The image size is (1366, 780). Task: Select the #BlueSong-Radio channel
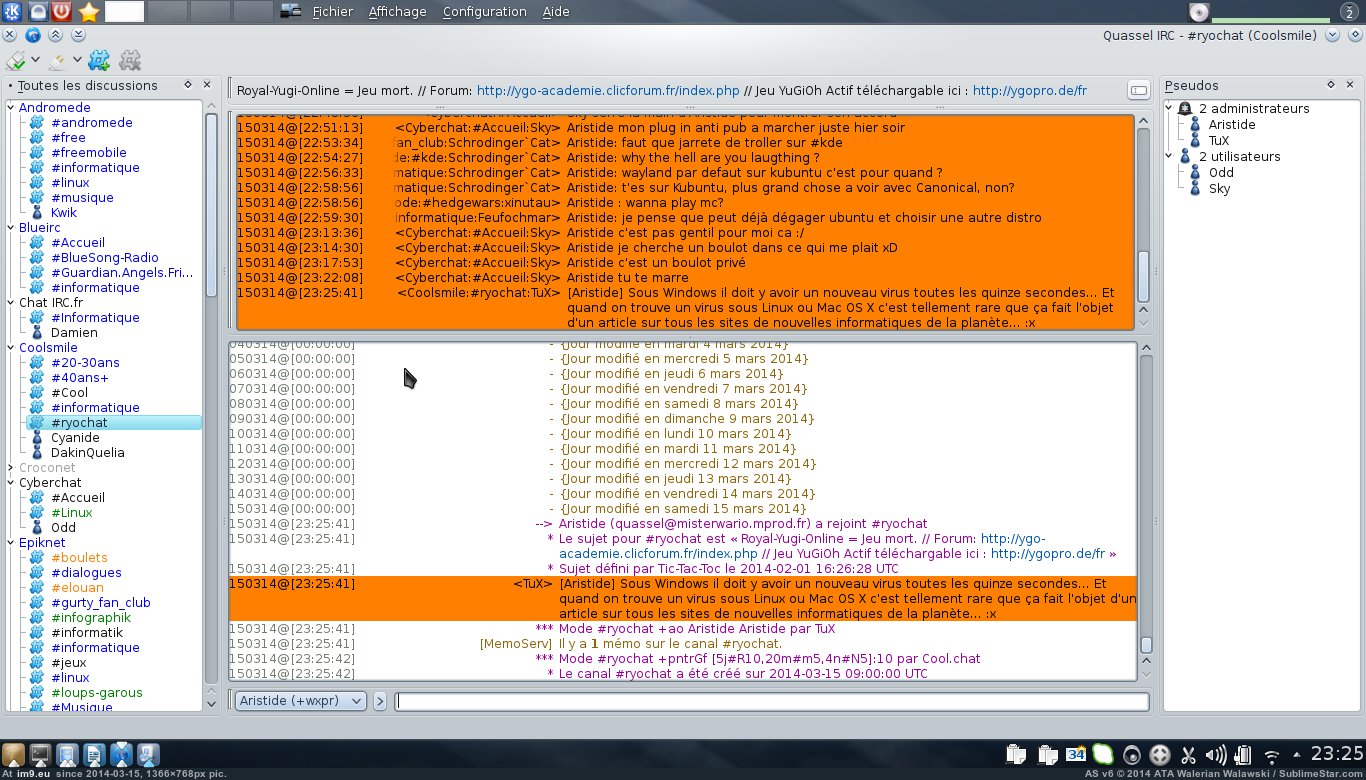coord(104,258)
